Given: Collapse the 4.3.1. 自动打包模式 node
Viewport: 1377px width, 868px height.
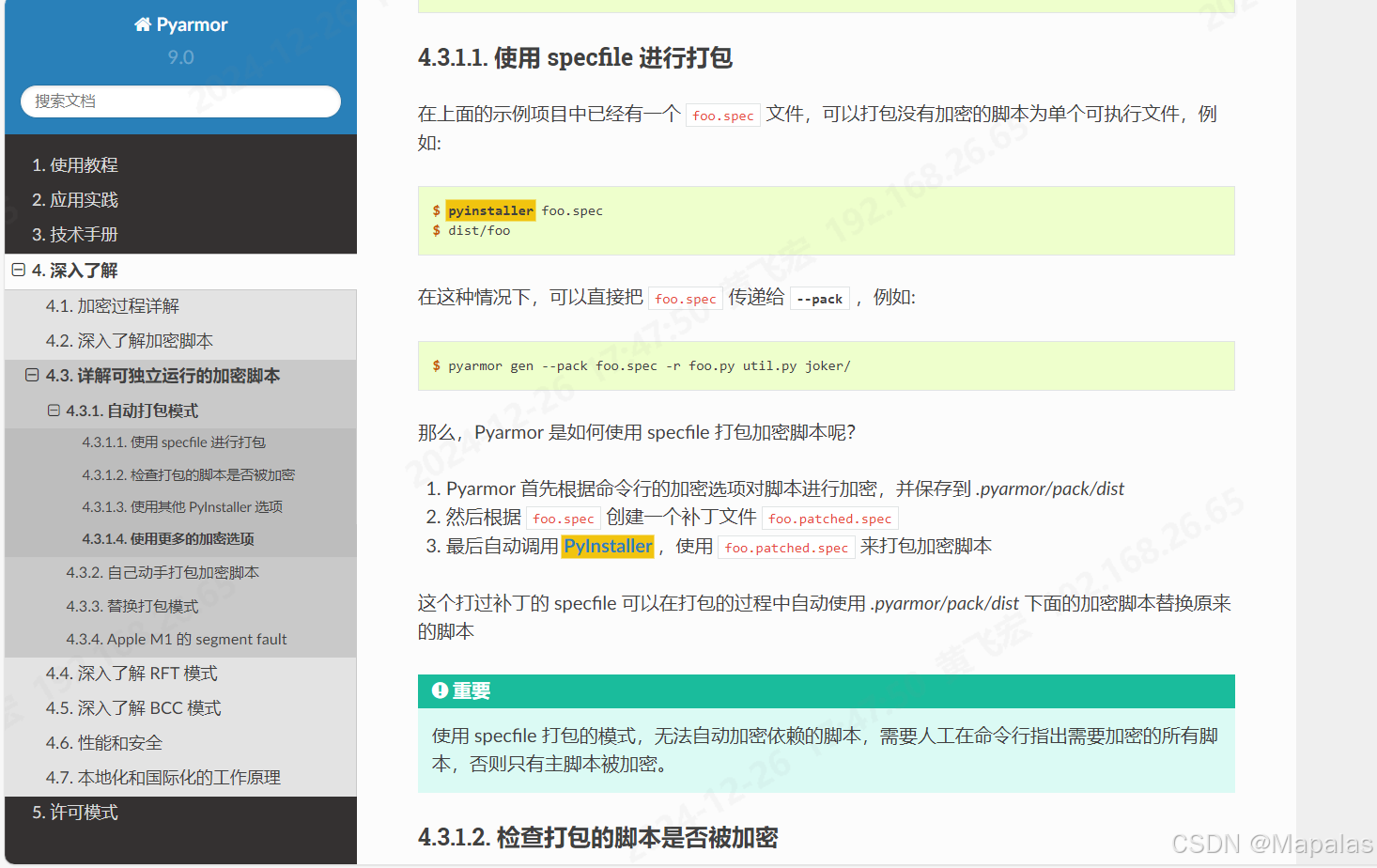Looking at the screenshot, I should (x=54, y=411).
